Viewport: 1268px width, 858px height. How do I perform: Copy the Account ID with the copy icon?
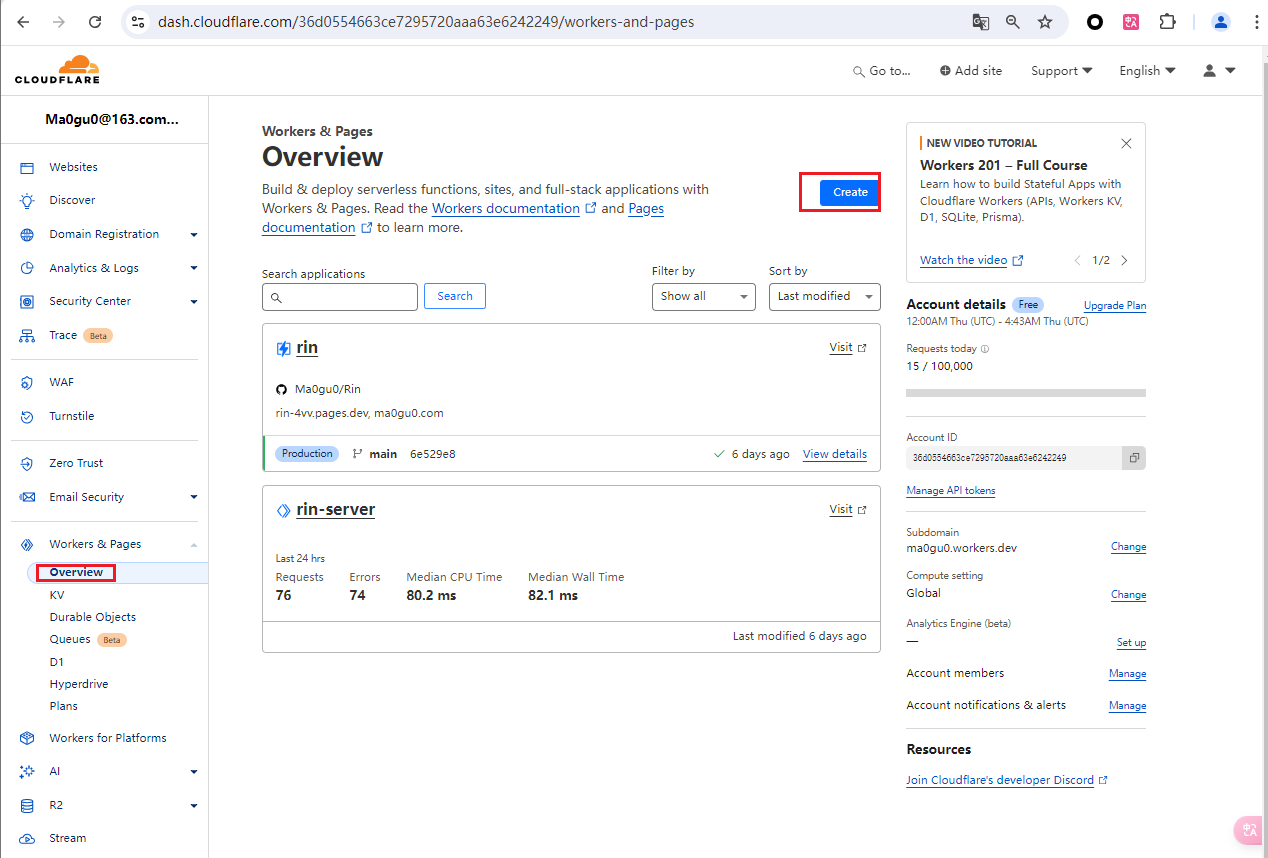1134,458
